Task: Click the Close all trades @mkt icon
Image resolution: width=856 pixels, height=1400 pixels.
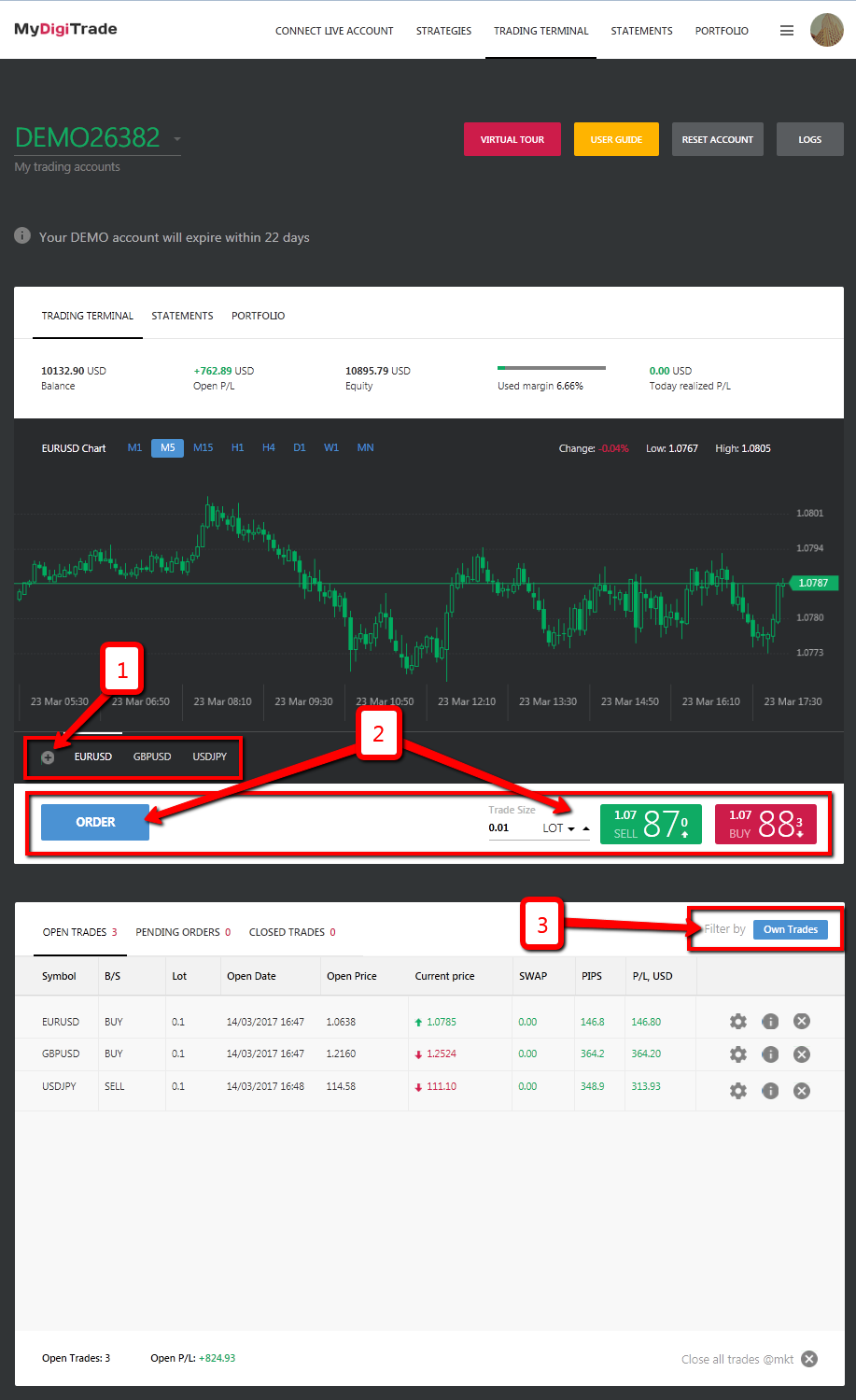Action: click(809, 1359)
